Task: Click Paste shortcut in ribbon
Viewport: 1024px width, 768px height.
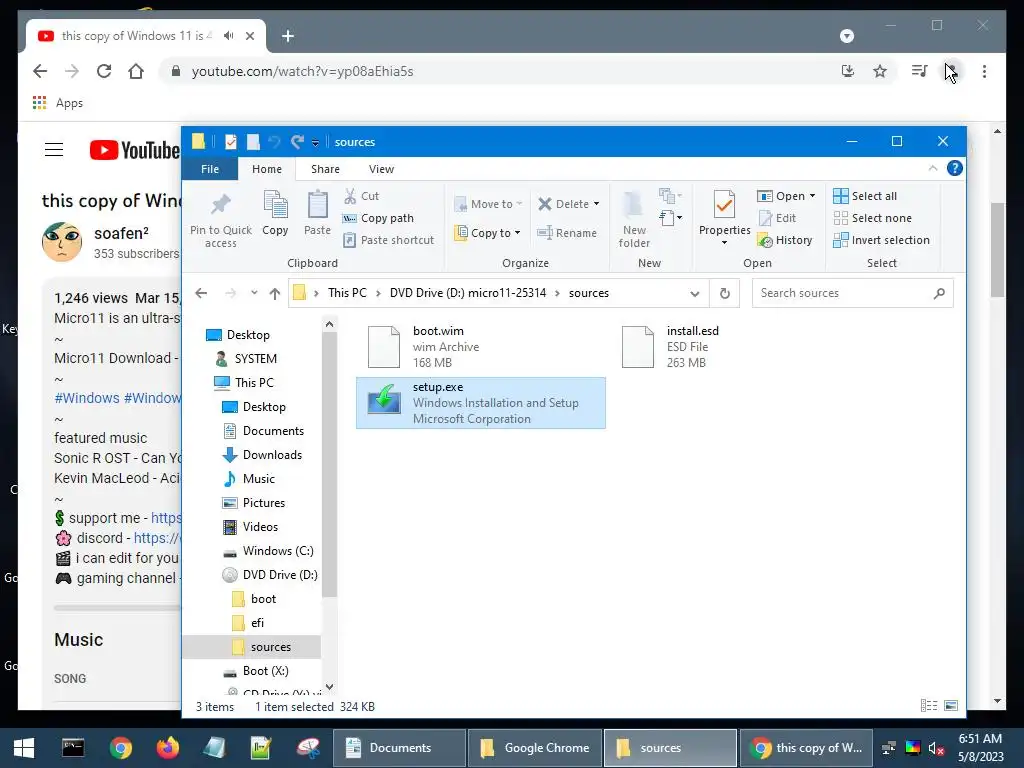Action: coord(389,240)
